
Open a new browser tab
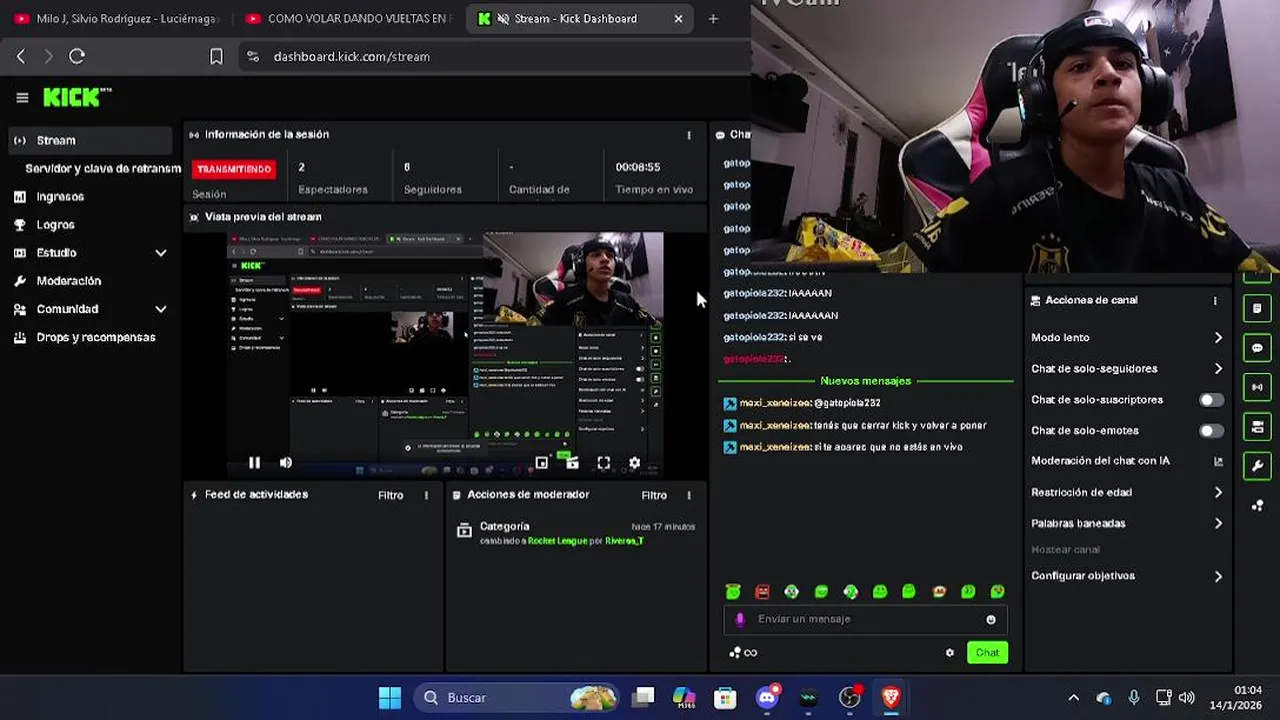(x=713, y=18)
